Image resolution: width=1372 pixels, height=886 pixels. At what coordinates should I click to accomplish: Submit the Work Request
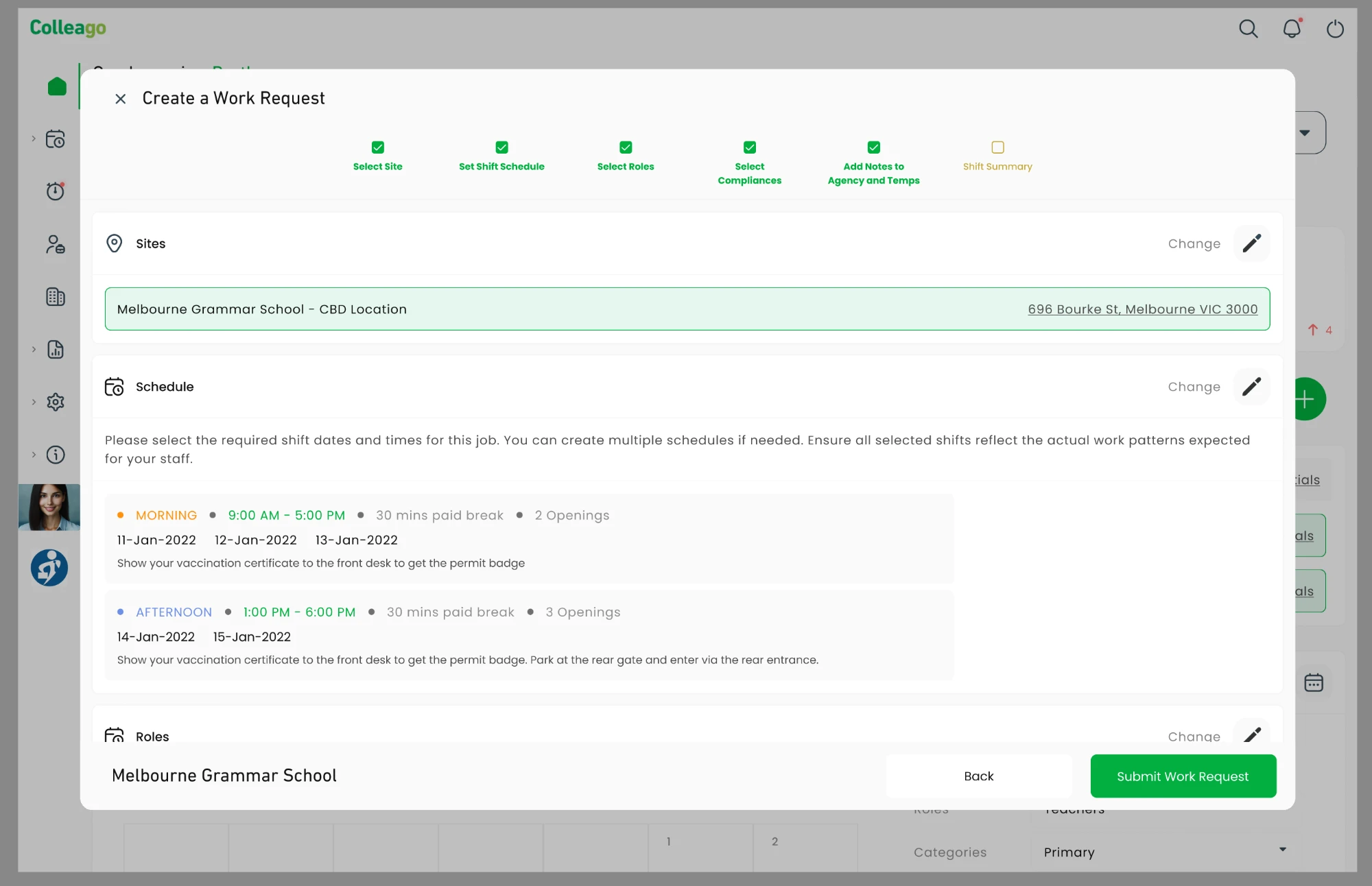1183,776
